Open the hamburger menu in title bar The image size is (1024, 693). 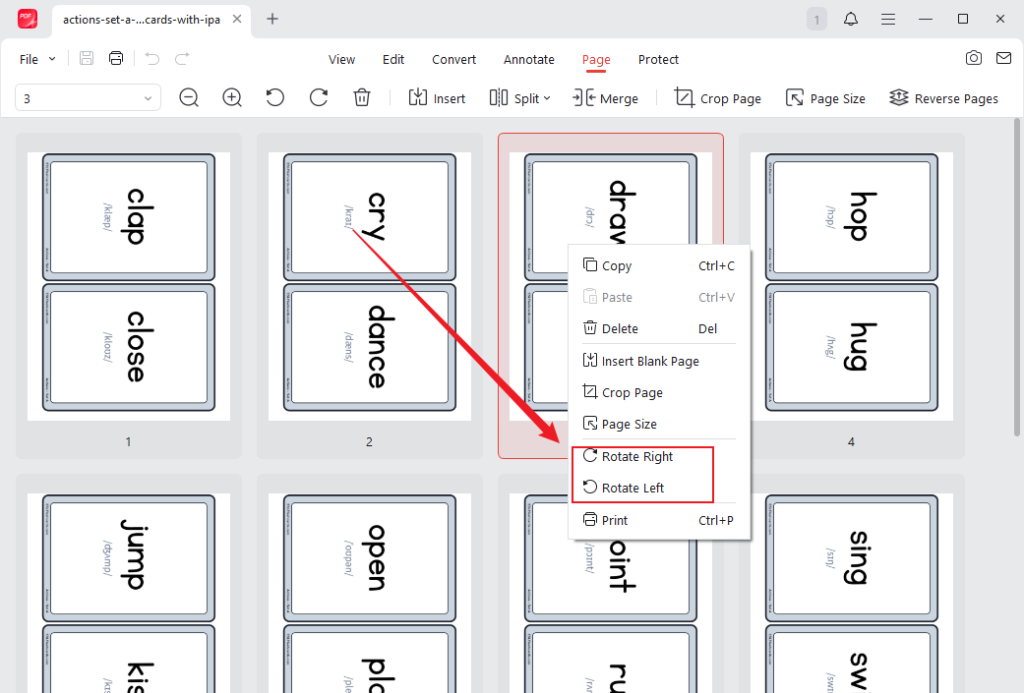pos(888,20)
